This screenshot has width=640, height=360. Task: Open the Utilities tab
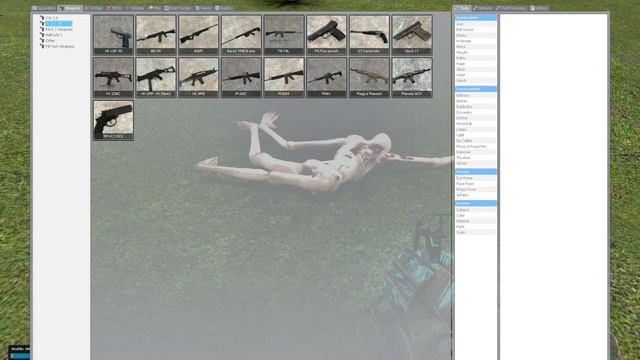click(539, 8)
